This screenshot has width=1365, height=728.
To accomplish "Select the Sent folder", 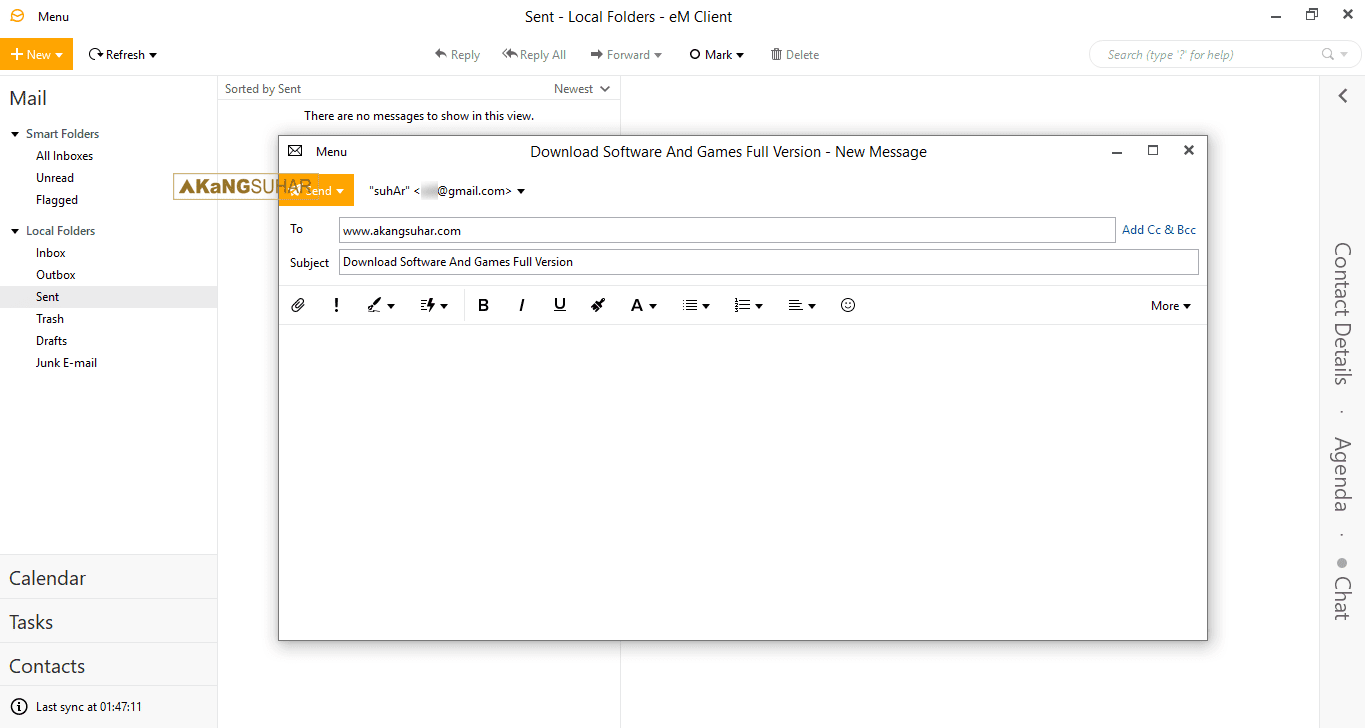I will click(108, 297).
